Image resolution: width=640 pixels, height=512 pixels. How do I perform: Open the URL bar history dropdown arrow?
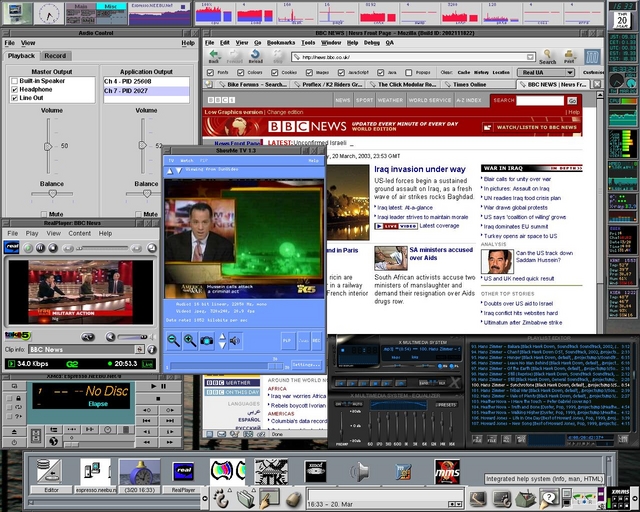[530, 57]
